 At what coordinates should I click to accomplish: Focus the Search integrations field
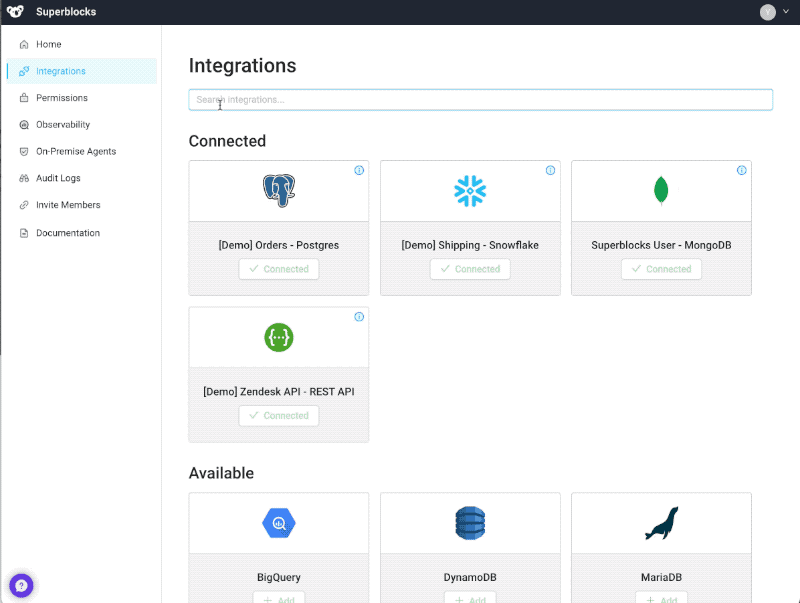(x=481, y=99)
